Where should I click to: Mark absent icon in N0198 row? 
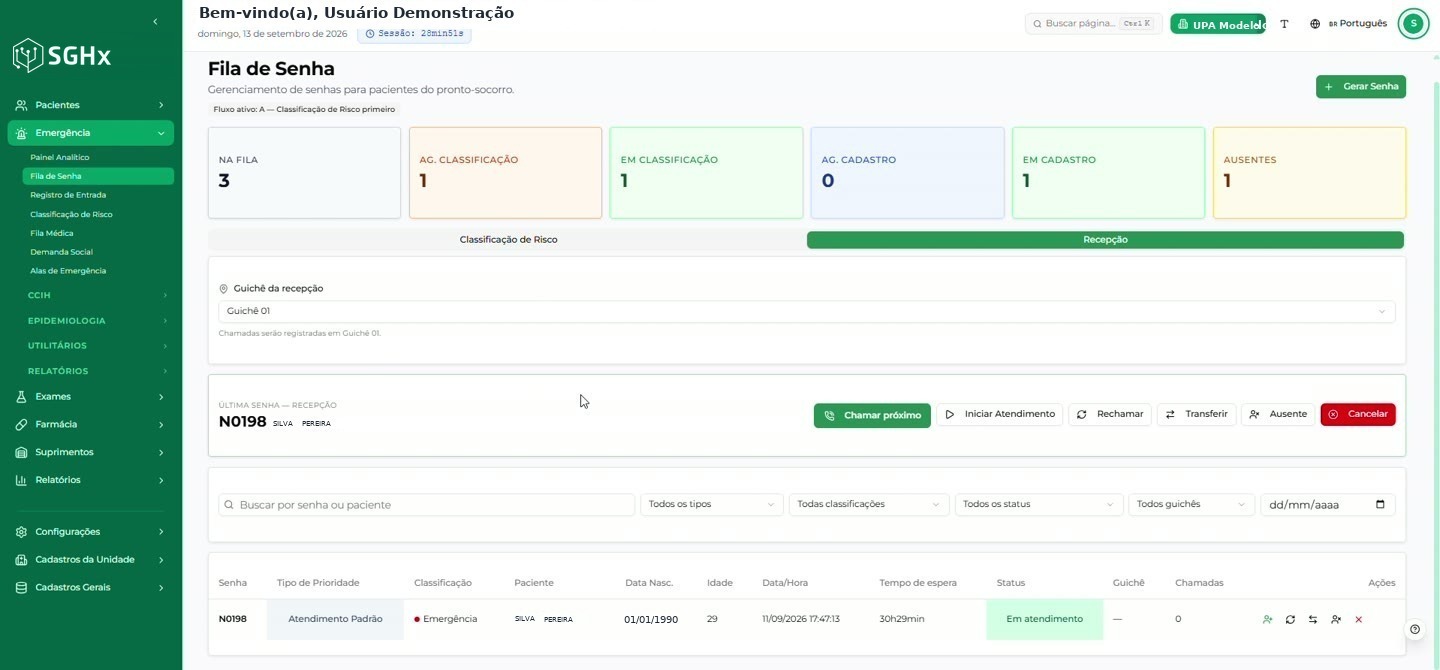[x=1336, y=620]
